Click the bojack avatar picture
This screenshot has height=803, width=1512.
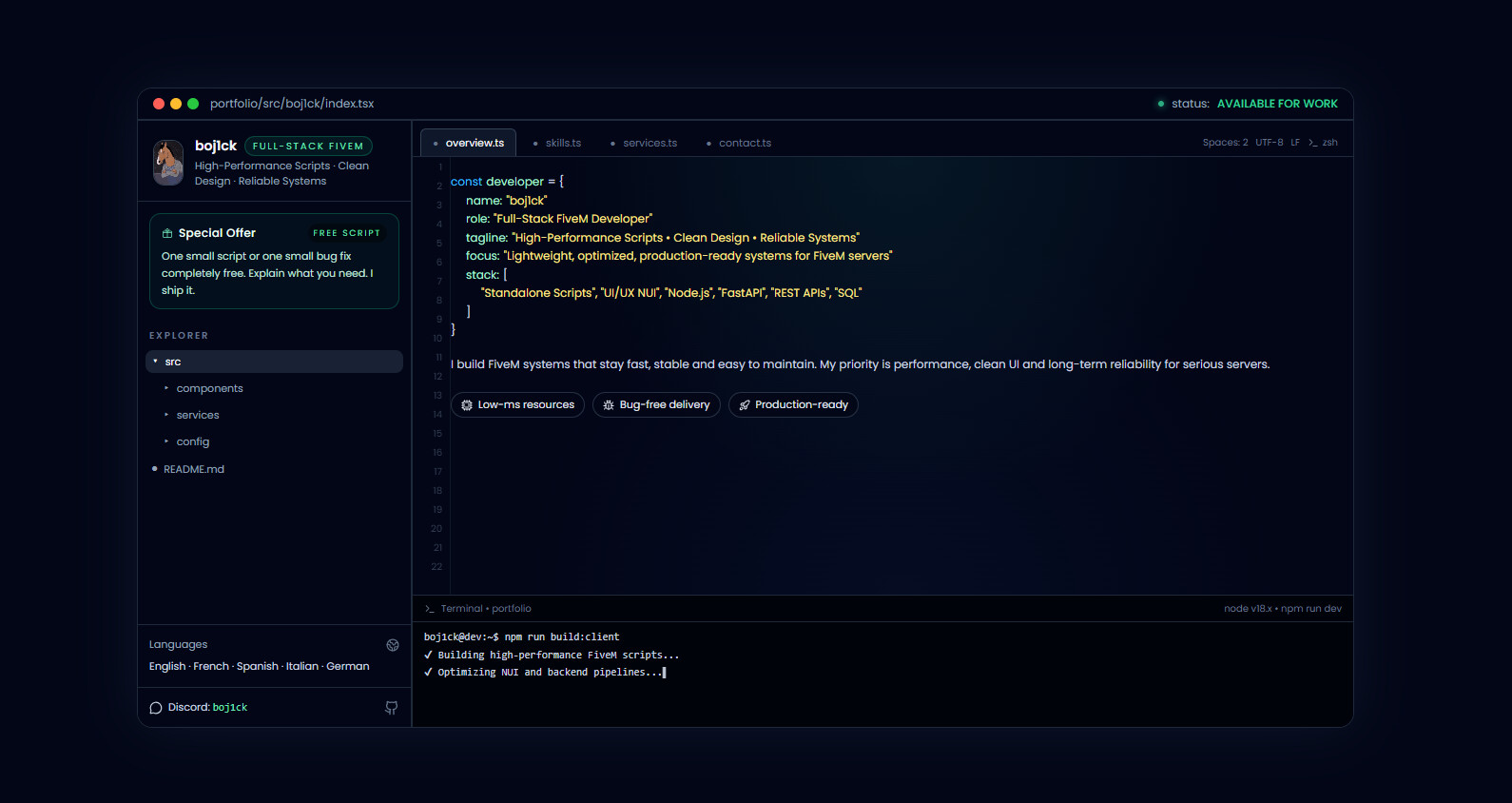coord(168,163)
